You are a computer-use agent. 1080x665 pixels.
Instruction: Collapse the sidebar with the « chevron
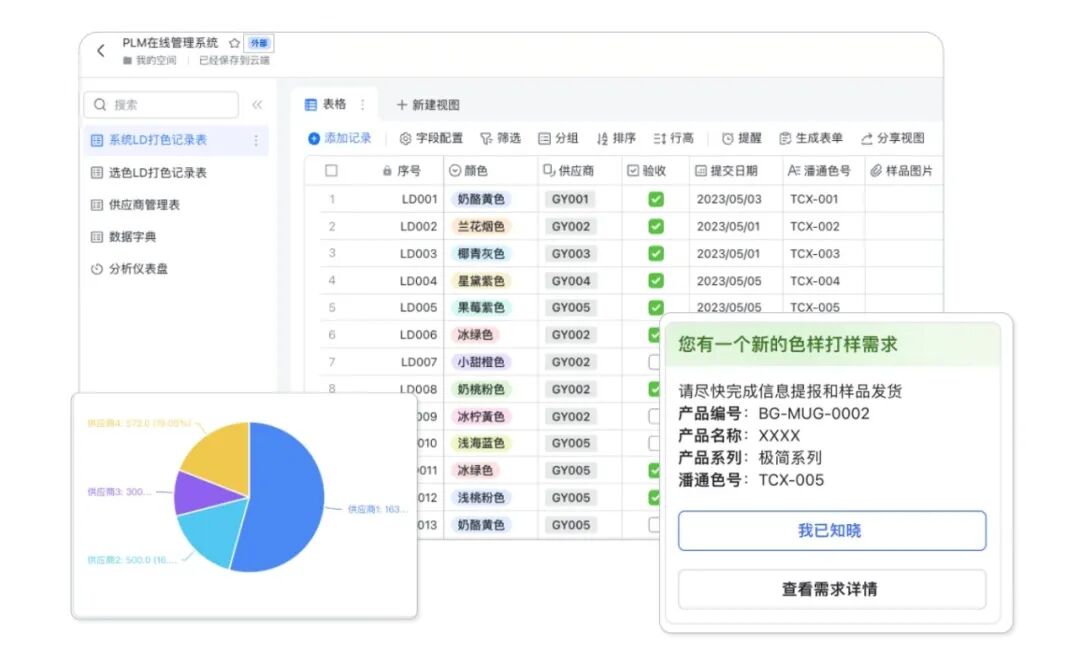pyautogui.click(x=257, y=104)
